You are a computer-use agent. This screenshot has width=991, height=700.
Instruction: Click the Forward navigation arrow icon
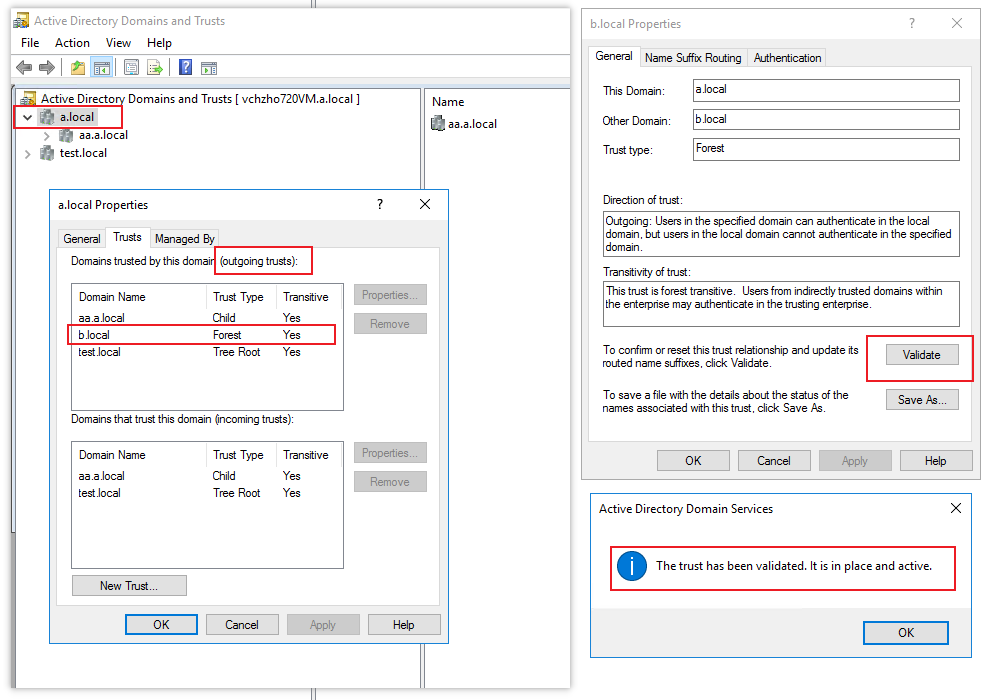tap(47, 67)
